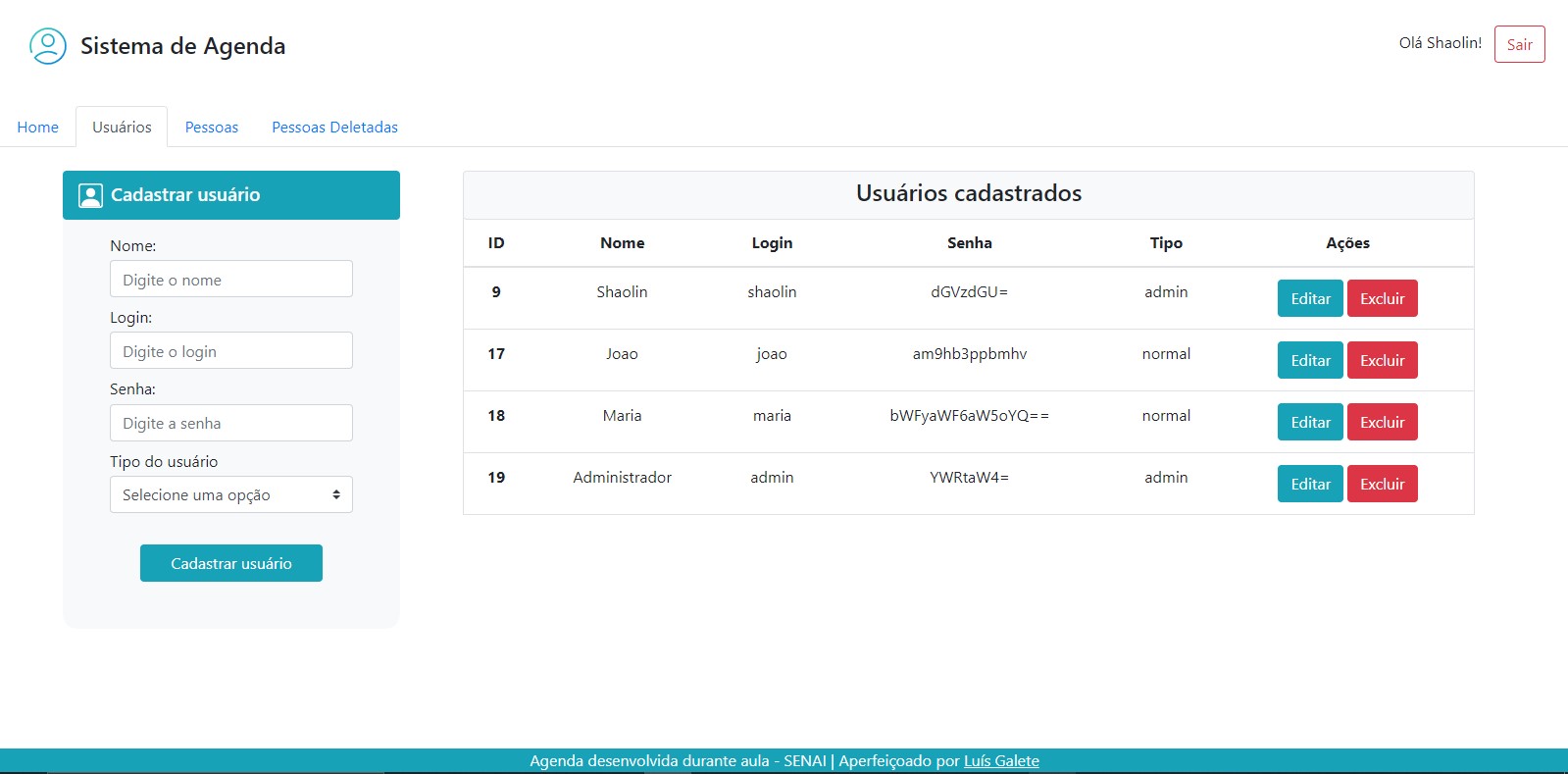Click the name cell Joao
1568x774 pixels.
click(x=623, y=354)
